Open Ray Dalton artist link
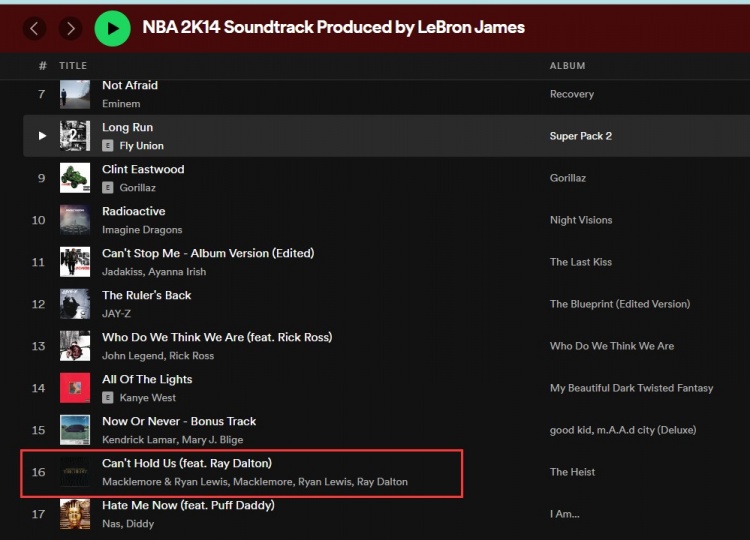 (x=382, y=482)
